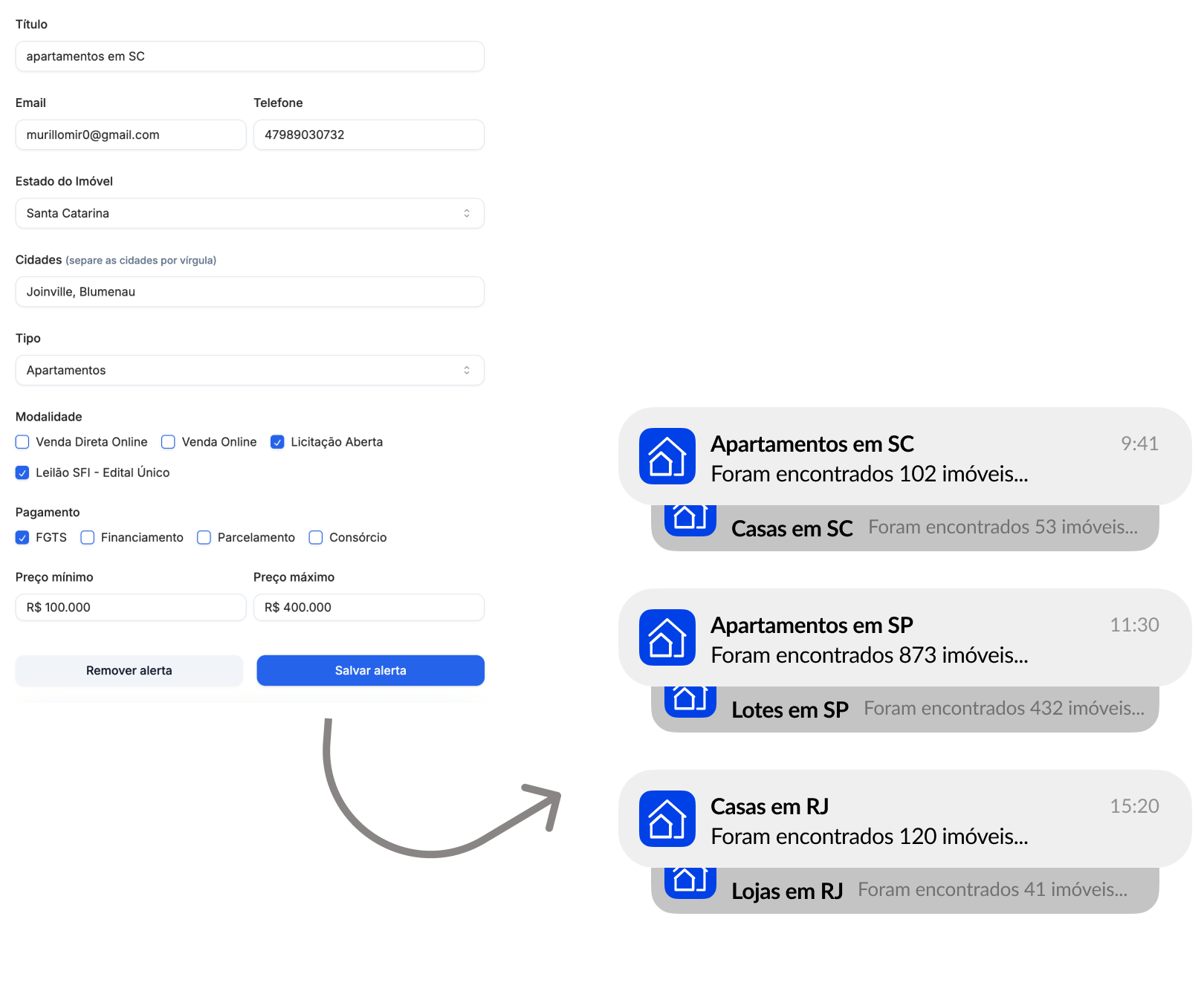The height and width of the screenshot is (1000, 1204).
Task: Focus the Título input field
Action: [x=250, y=56]
